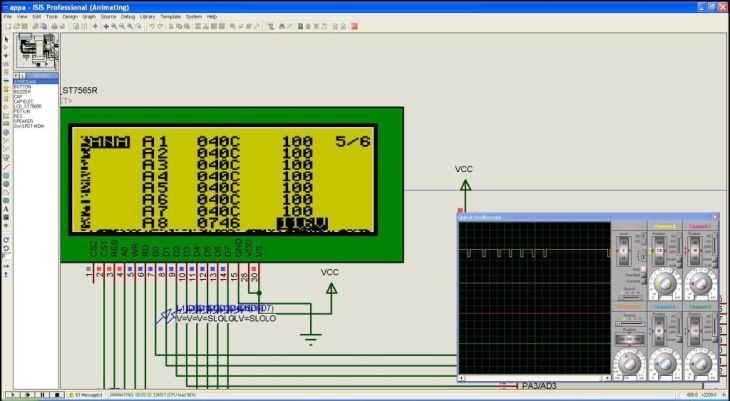Click the New Design toolbar icon
Image resolution: width=730 pixels, height=401 pixels.
click(8, 27)
